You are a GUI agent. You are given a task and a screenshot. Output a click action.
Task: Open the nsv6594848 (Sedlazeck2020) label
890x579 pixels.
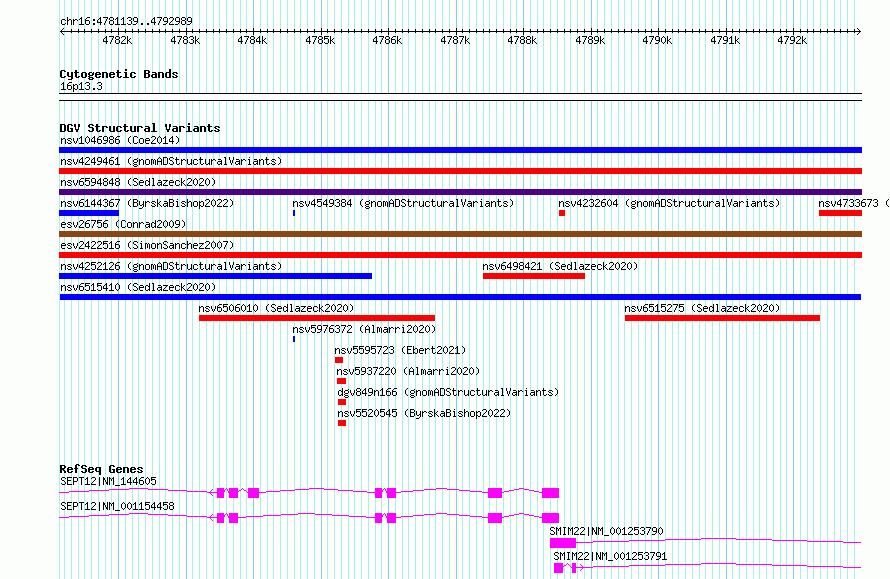pos(138,182)
